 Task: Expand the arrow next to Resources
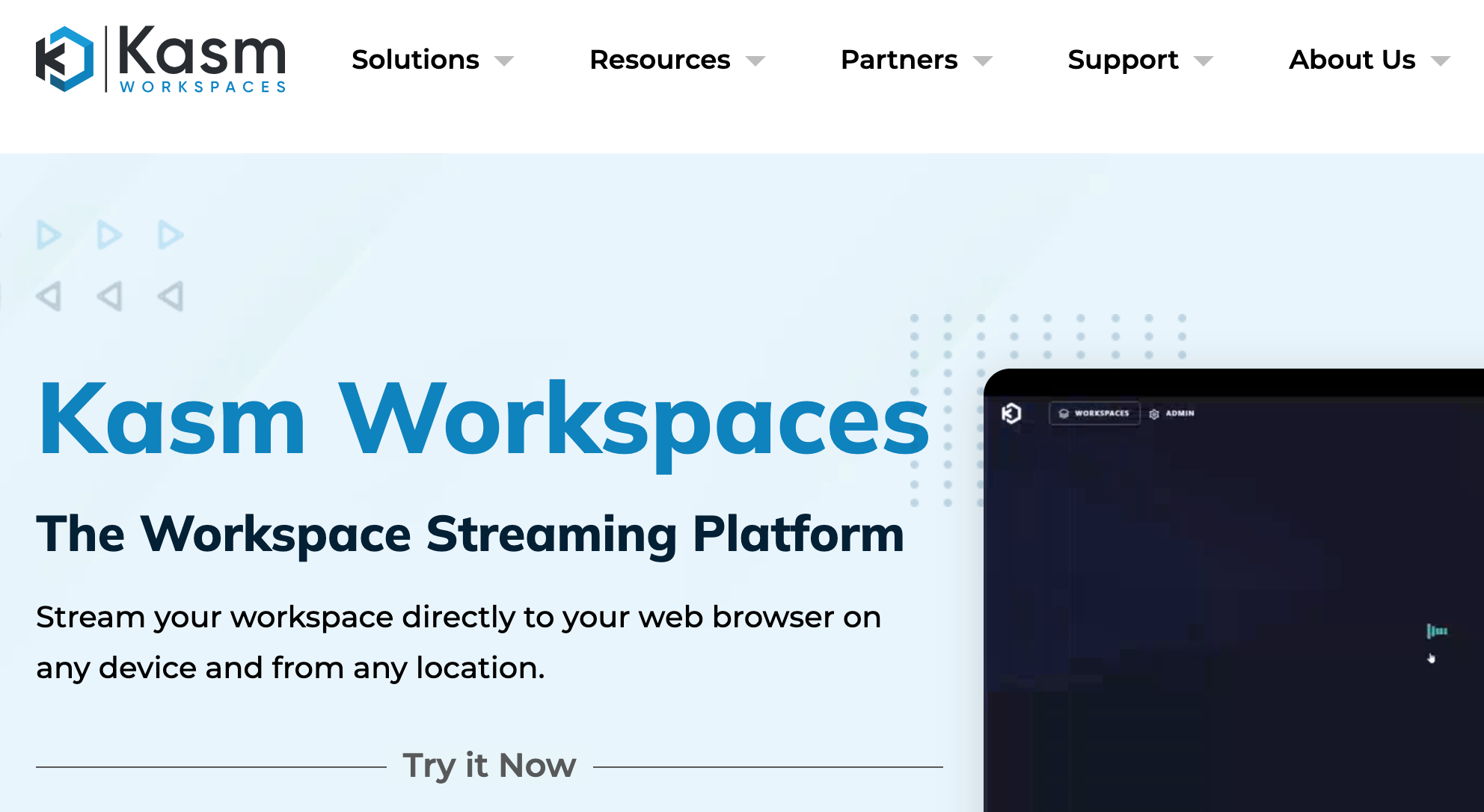click(756, 61)
